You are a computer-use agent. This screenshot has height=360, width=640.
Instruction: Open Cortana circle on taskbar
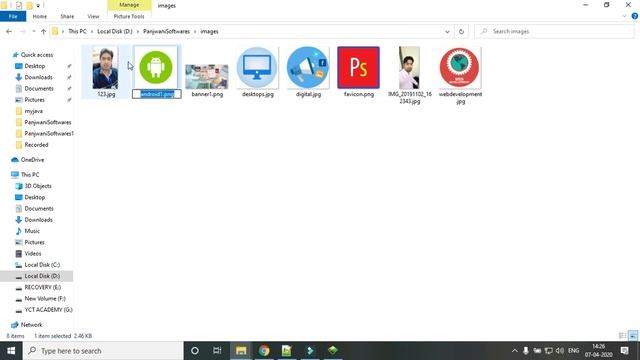point(195,351)
